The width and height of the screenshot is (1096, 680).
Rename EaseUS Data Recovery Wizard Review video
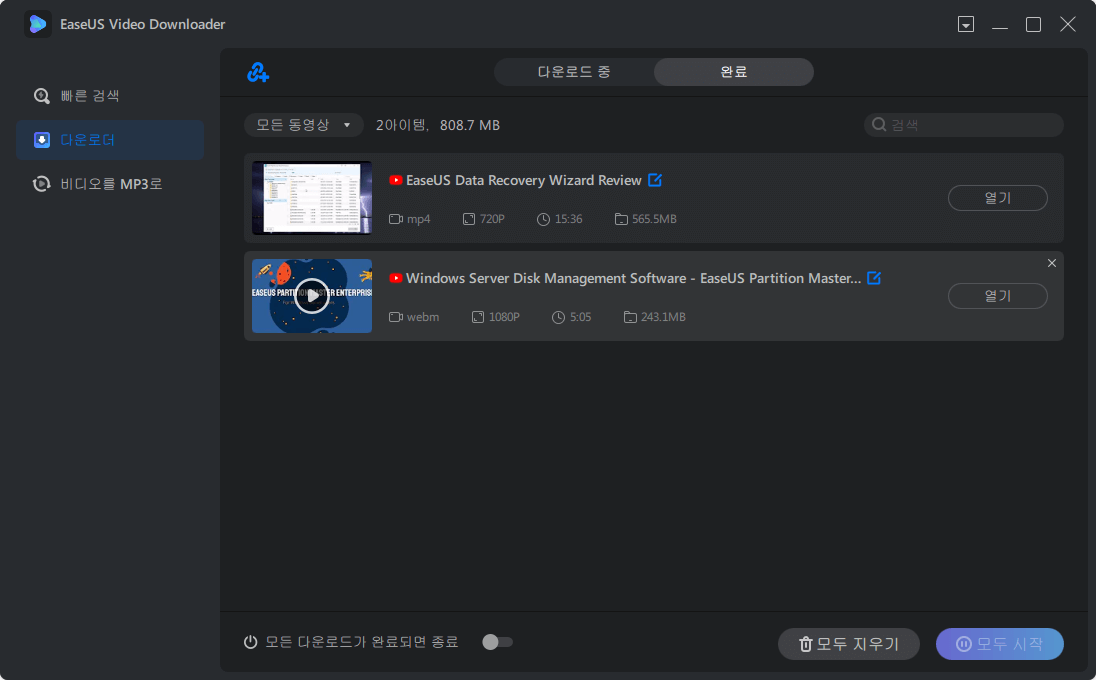(x=655, y=180)
